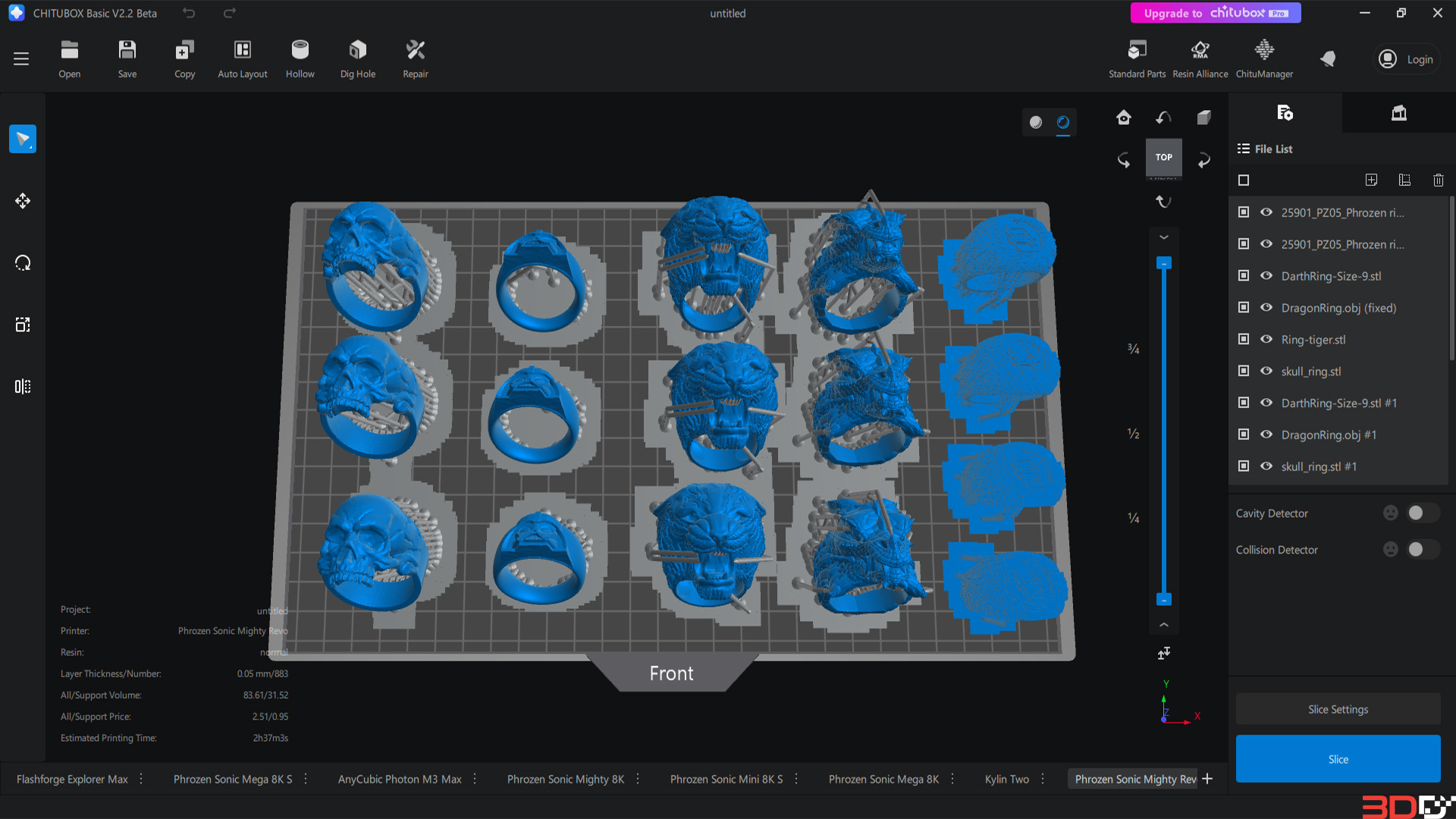Click the Copy model icon

(x=185, y=59)
